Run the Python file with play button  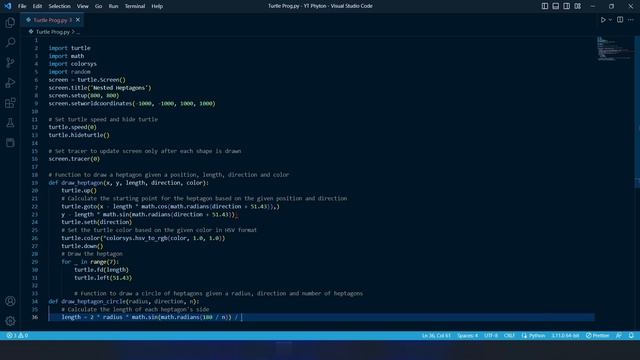click(603, 20)
